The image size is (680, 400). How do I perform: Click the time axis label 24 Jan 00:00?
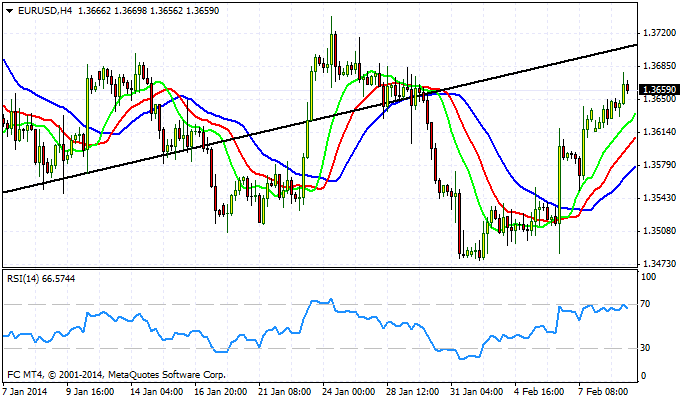(x=348, y=391)
